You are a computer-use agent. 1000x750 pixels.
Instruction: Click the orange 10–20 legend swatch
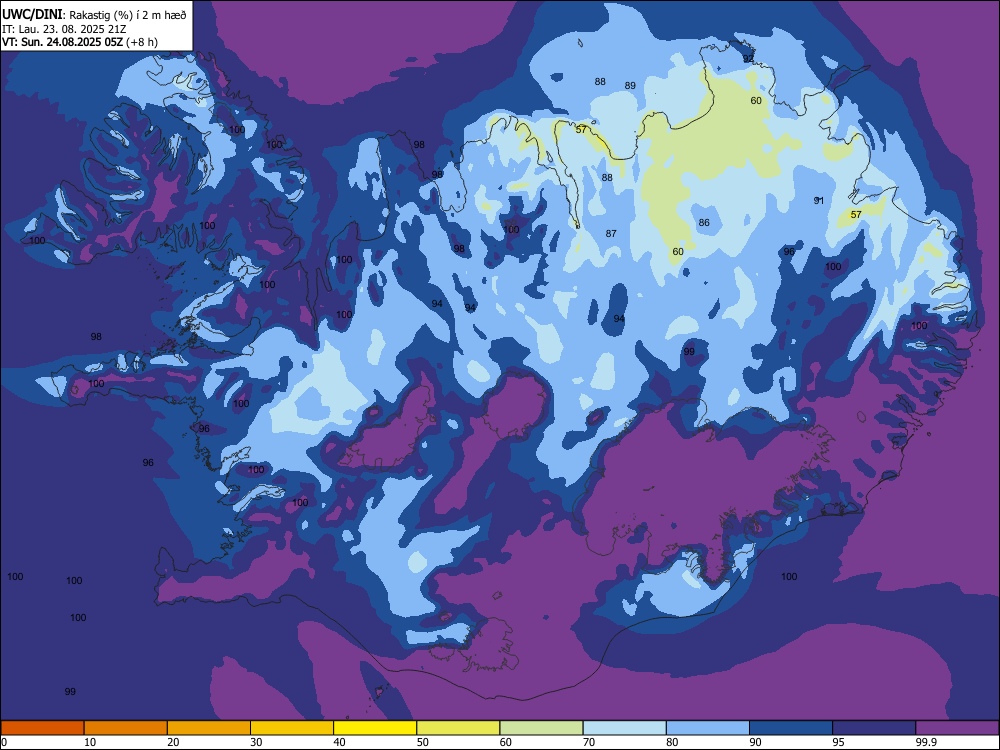tap(126, 728)
